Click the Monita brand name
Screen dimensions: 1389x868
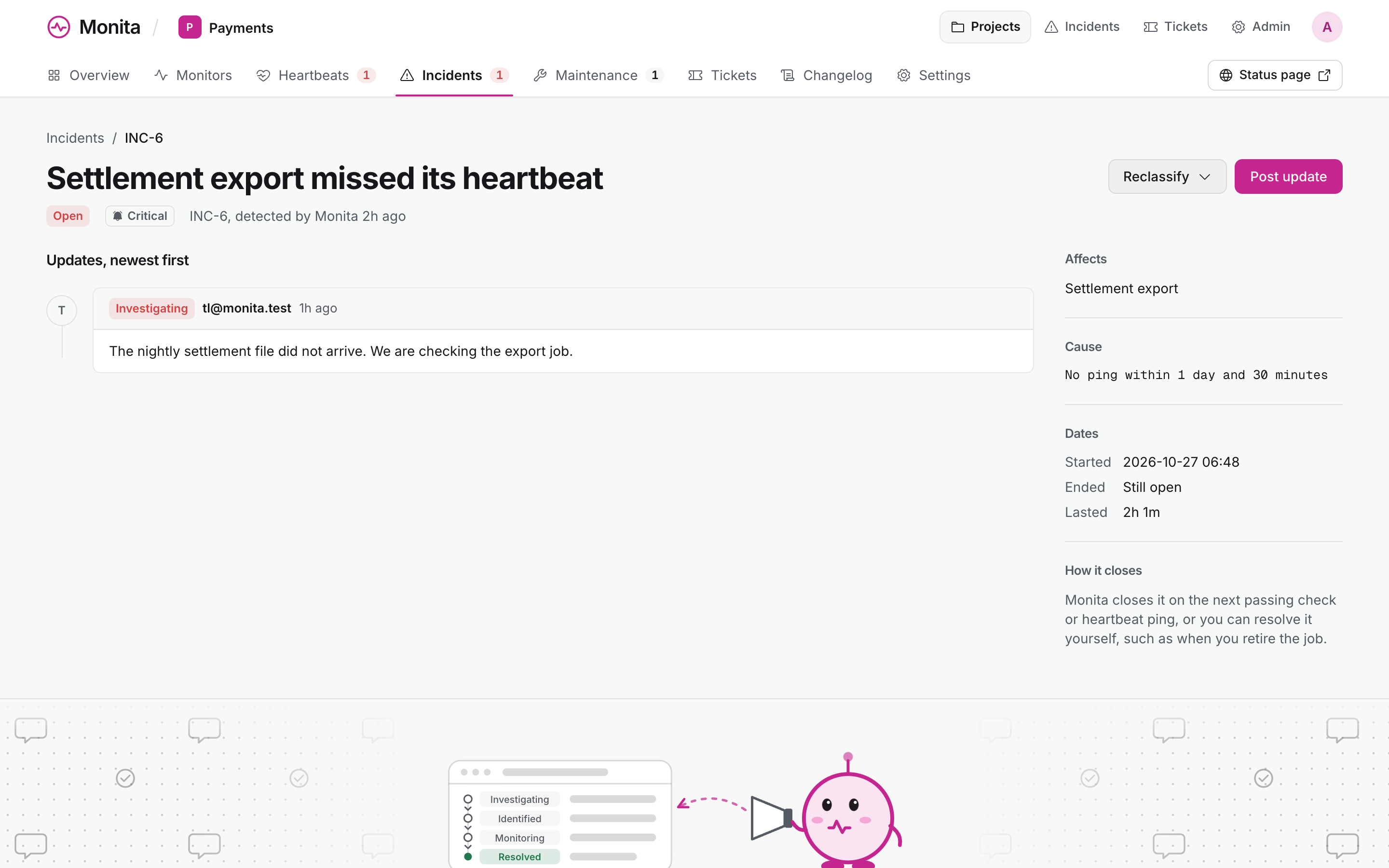[x=109, y=27]
